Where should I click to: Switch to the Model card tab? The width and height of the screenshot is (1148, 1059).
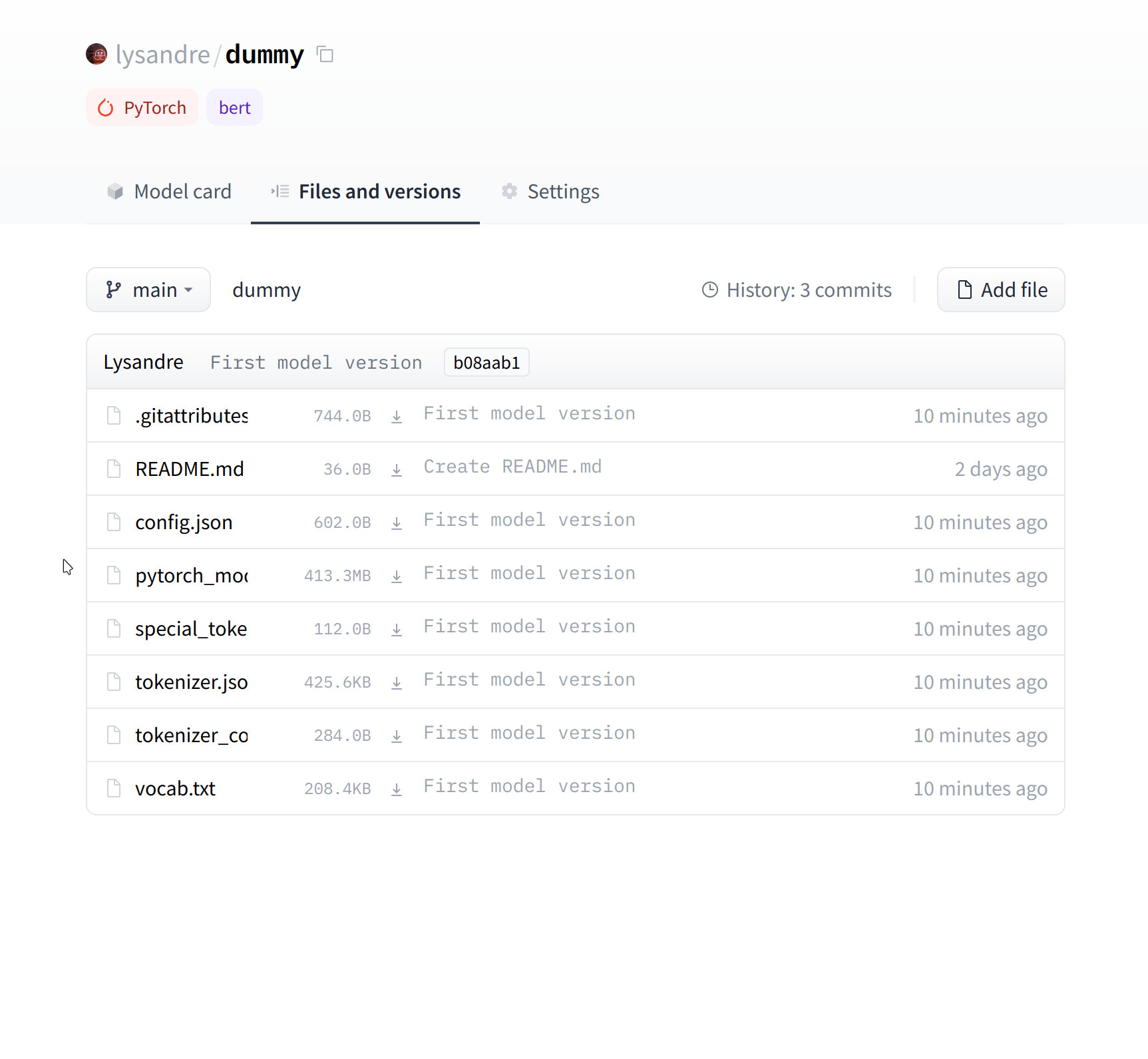click(x=170, y=192)
